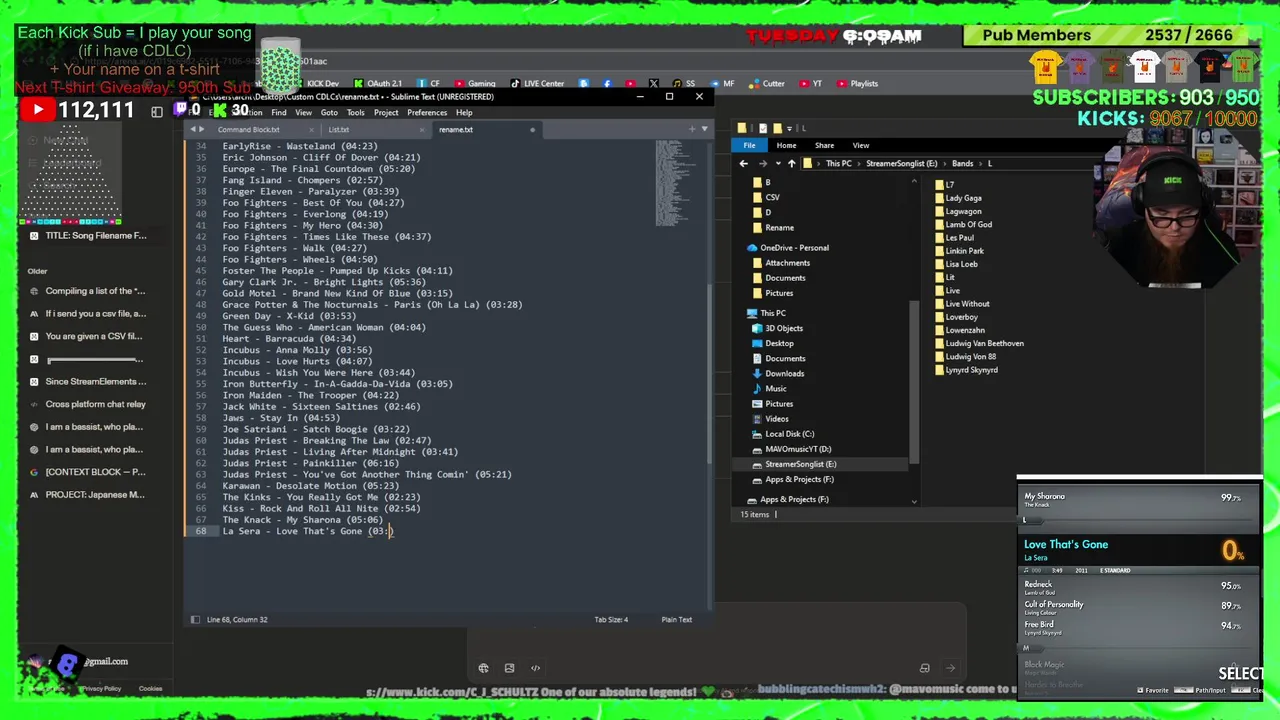
Task: Select Music in the navigation pane
Action: click(x=775, y=388)
